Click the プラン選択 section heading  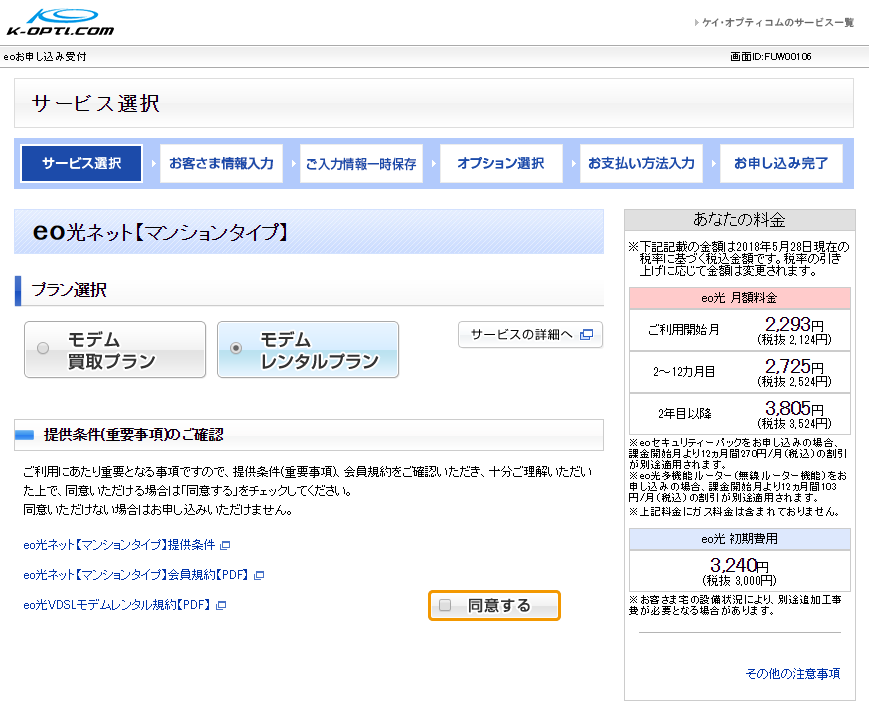coord(69,290)
